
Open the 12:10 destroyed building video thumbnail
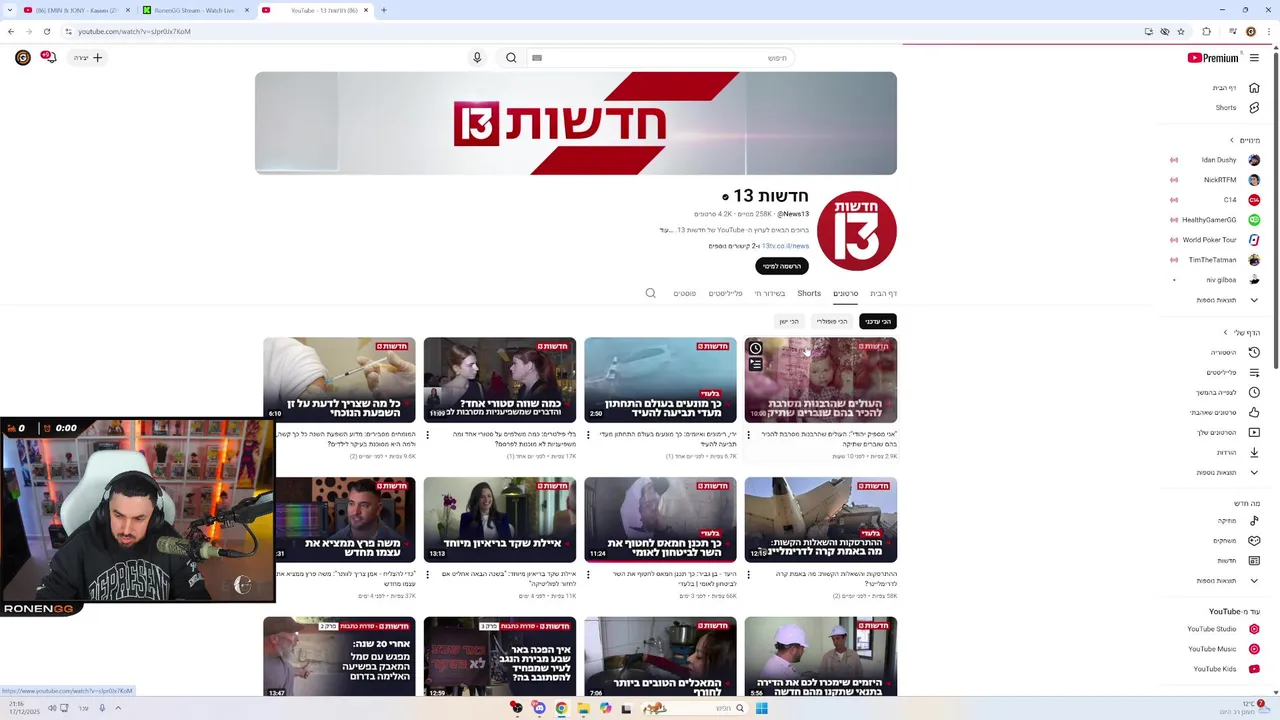click(x=820, y=518)
